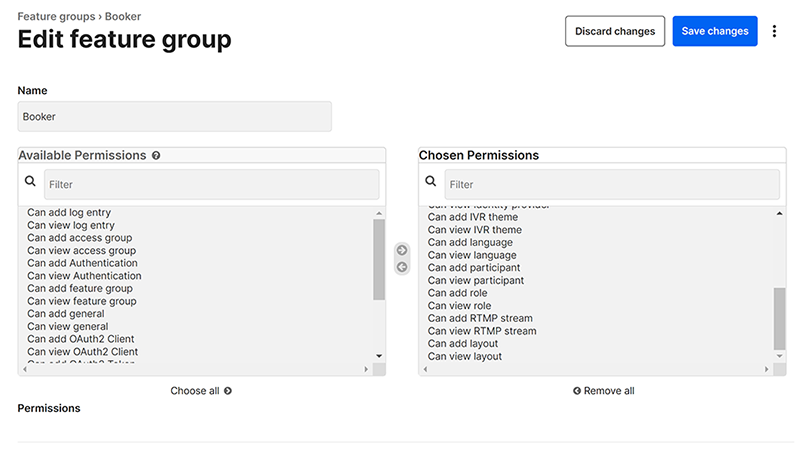This screenshot has width=797, height=461.
Task: Click the Available Permissions filter field
Action: [211, 184]
